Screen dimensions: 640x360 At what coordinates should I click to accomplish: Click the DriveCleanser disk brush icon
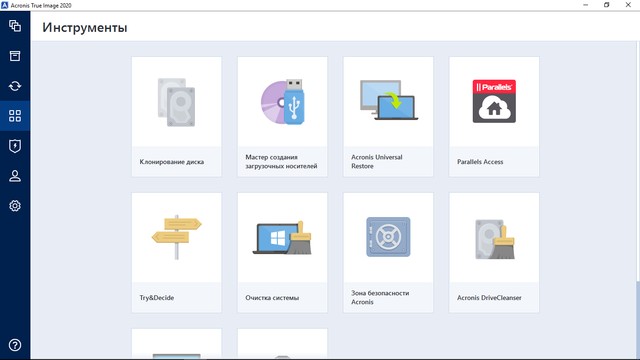coord(495,239)
